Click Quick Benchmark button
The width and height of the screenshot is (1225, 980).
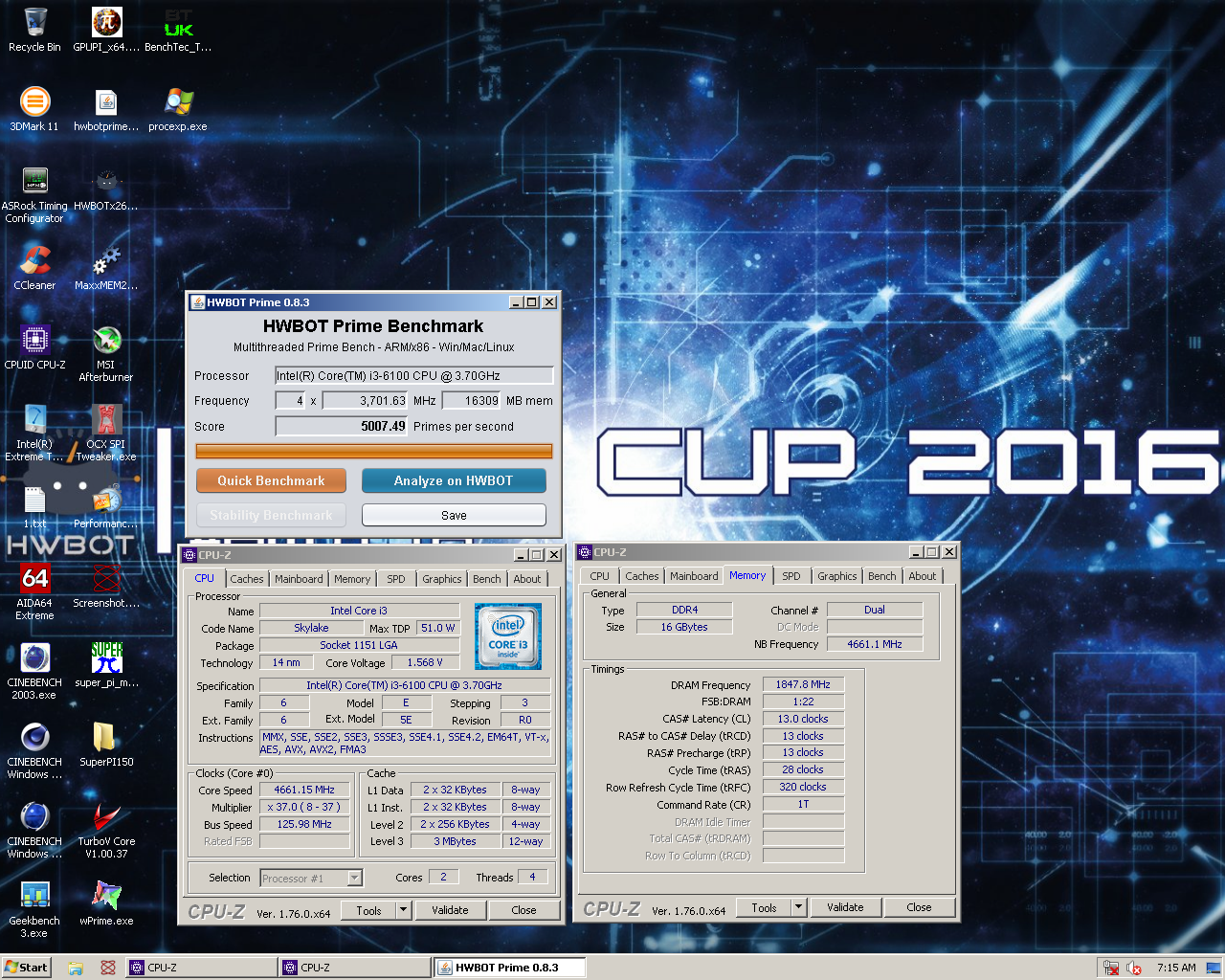(x=271, y=480)
